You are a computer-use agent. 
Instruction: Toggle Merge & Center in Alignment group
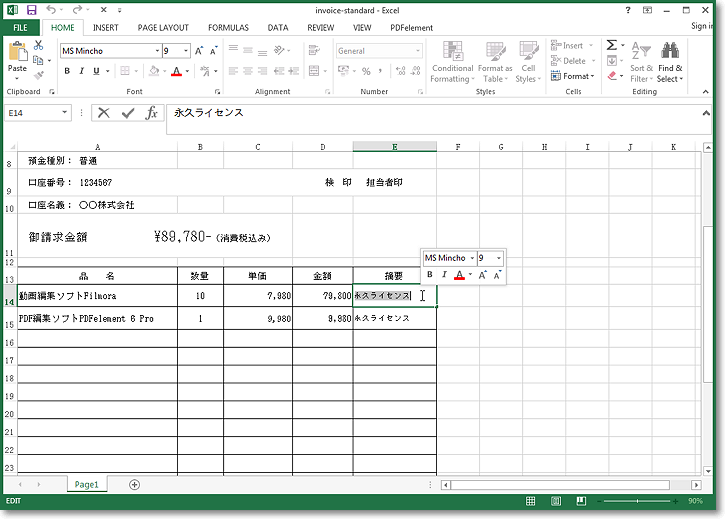tap(314, 71)
